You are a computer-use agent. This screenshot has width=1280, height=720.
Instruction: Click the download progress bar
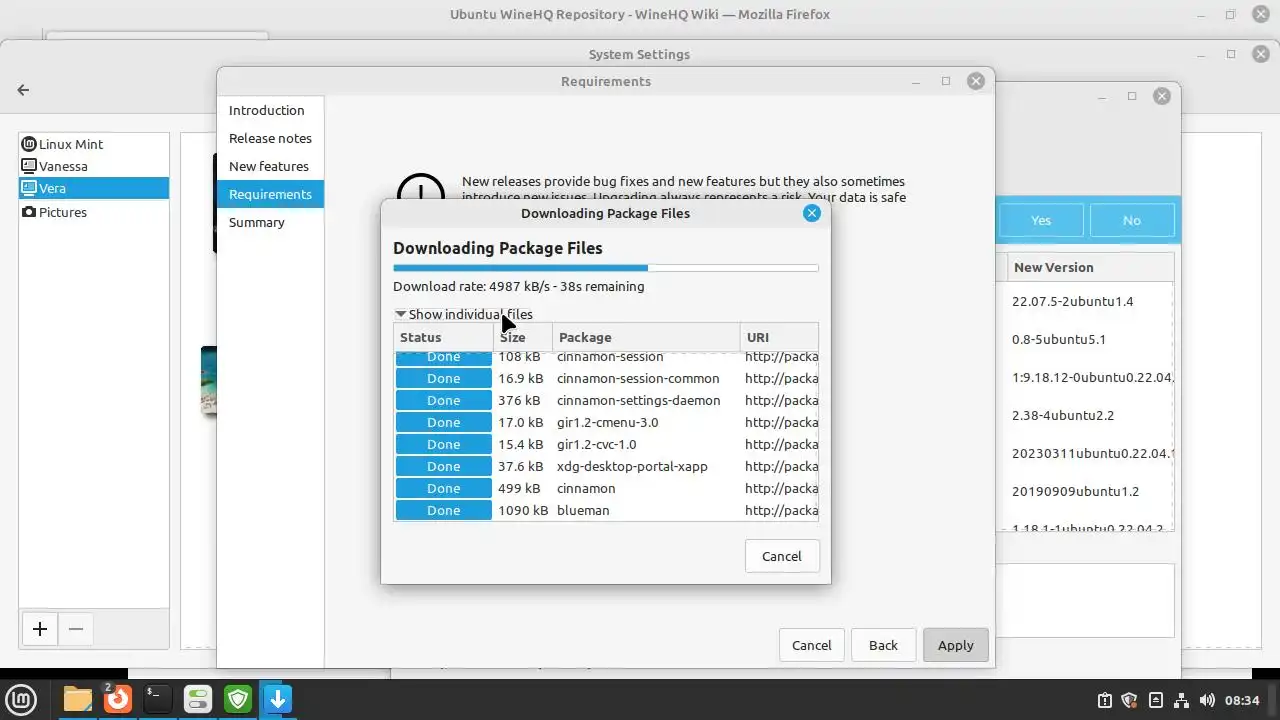(x=606, y=268)
